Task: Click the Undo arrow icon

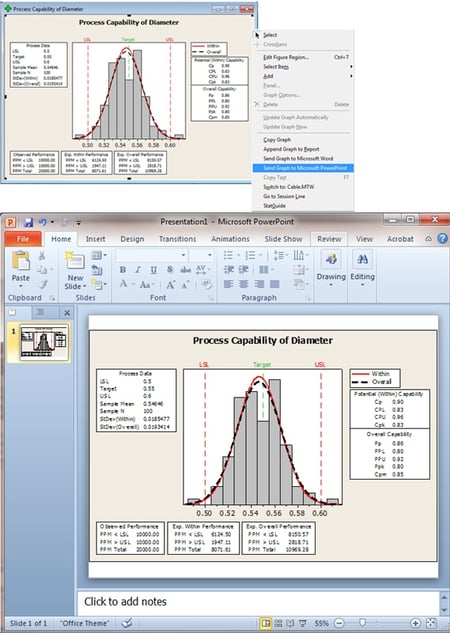Action: click(42, 222)
